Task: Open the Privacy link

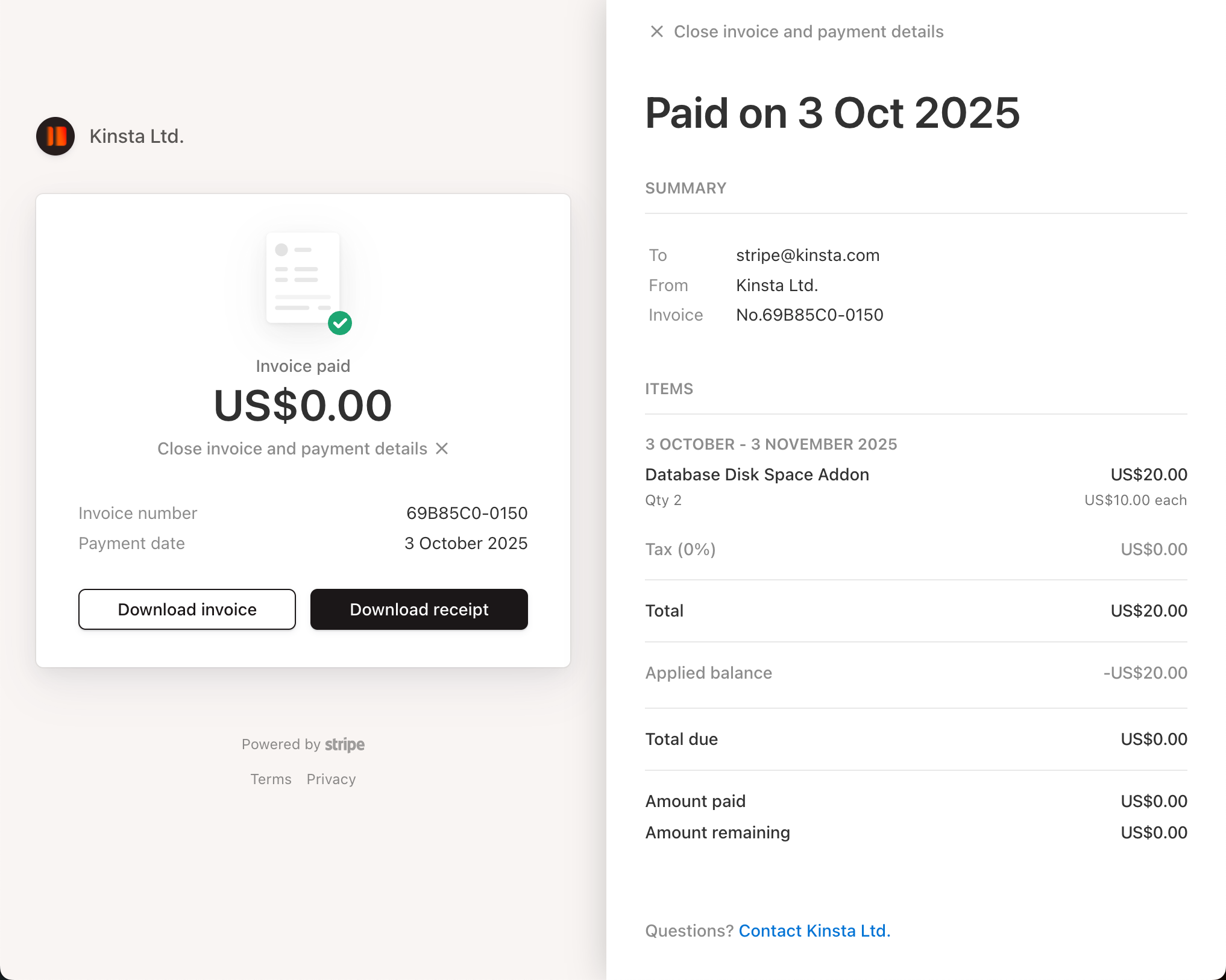Action: (331, 779)
